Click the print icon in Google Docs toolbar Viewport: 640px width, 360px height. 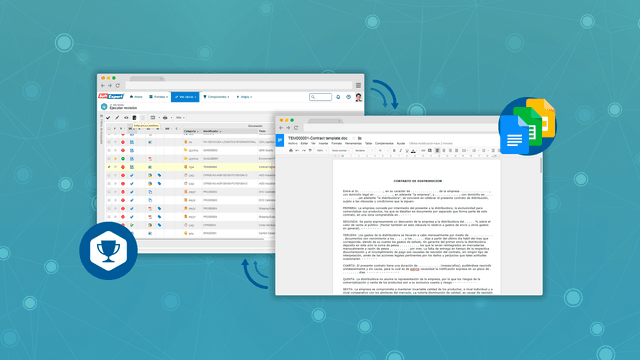click(x=291, y=151)
